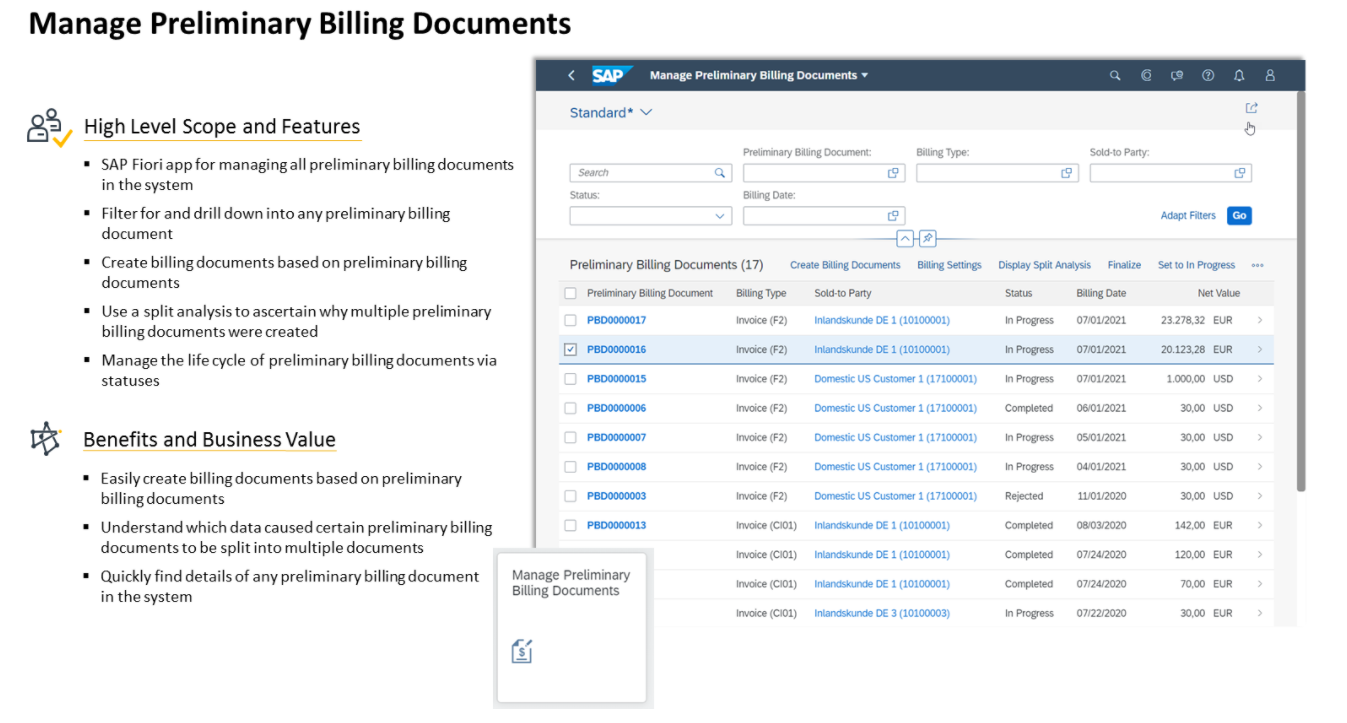The width and height of the screenshot is (1347, 723).
Task: Collapse the filter bar with the up chevron
Action: 905,238
